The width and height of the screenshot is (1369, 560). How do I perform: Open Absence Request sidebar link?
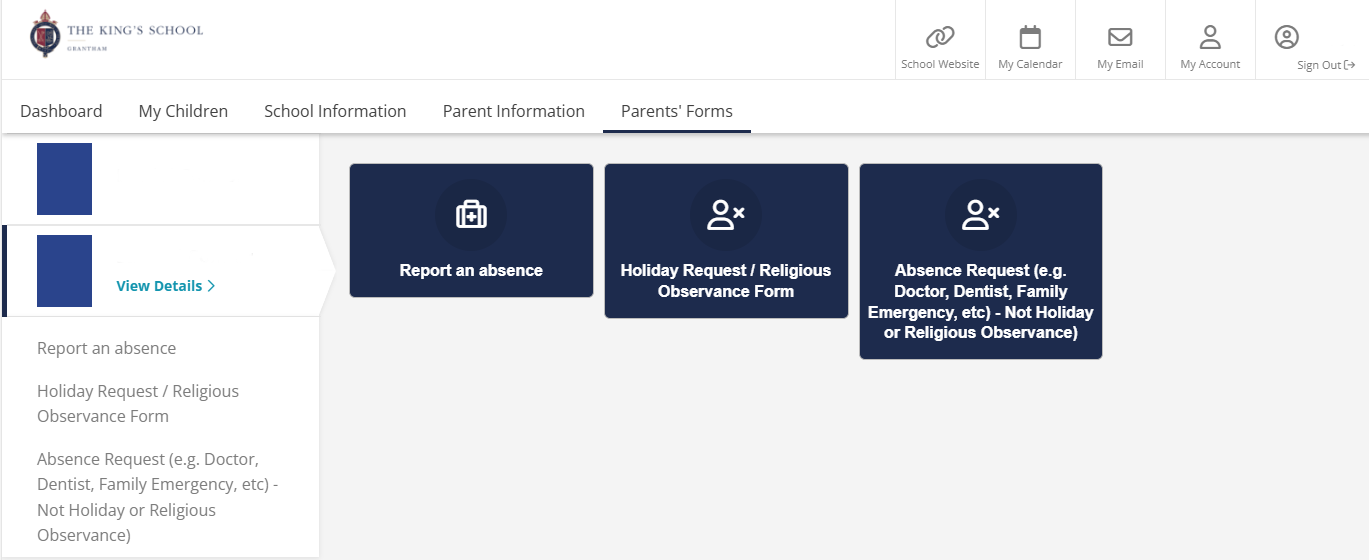pos(157,497)
